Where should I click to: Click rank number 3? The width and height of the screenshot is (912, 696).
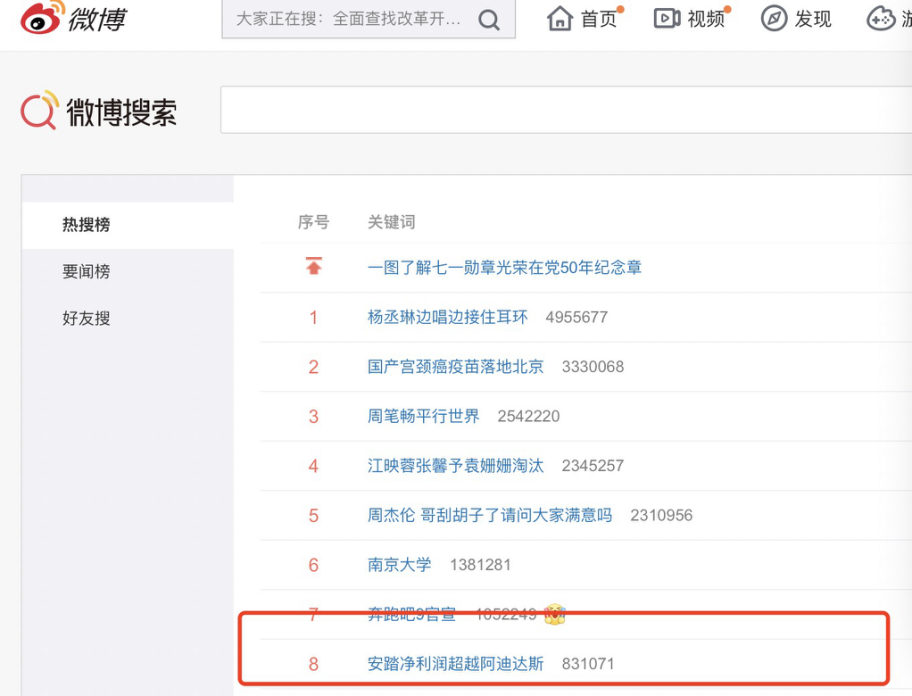tap(314, 416)
